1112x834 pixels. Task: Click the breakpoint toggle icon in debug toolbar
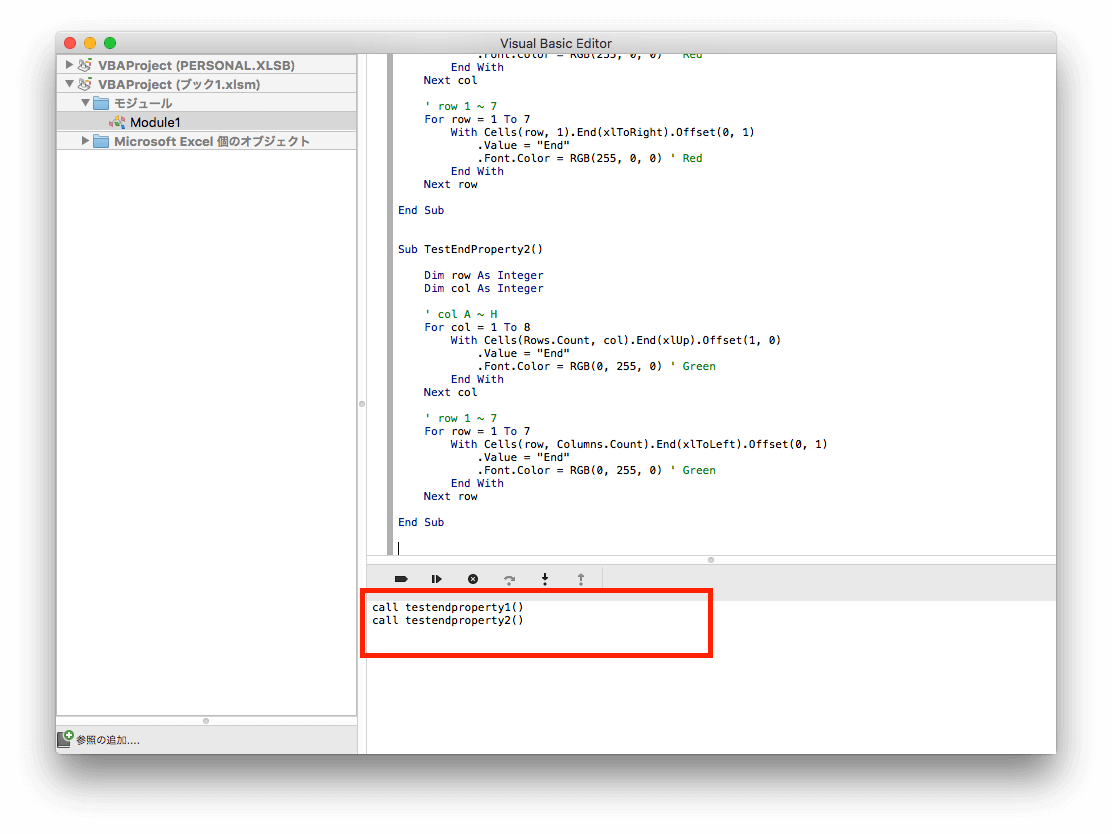pyautogui.click(x=401, y=579)
